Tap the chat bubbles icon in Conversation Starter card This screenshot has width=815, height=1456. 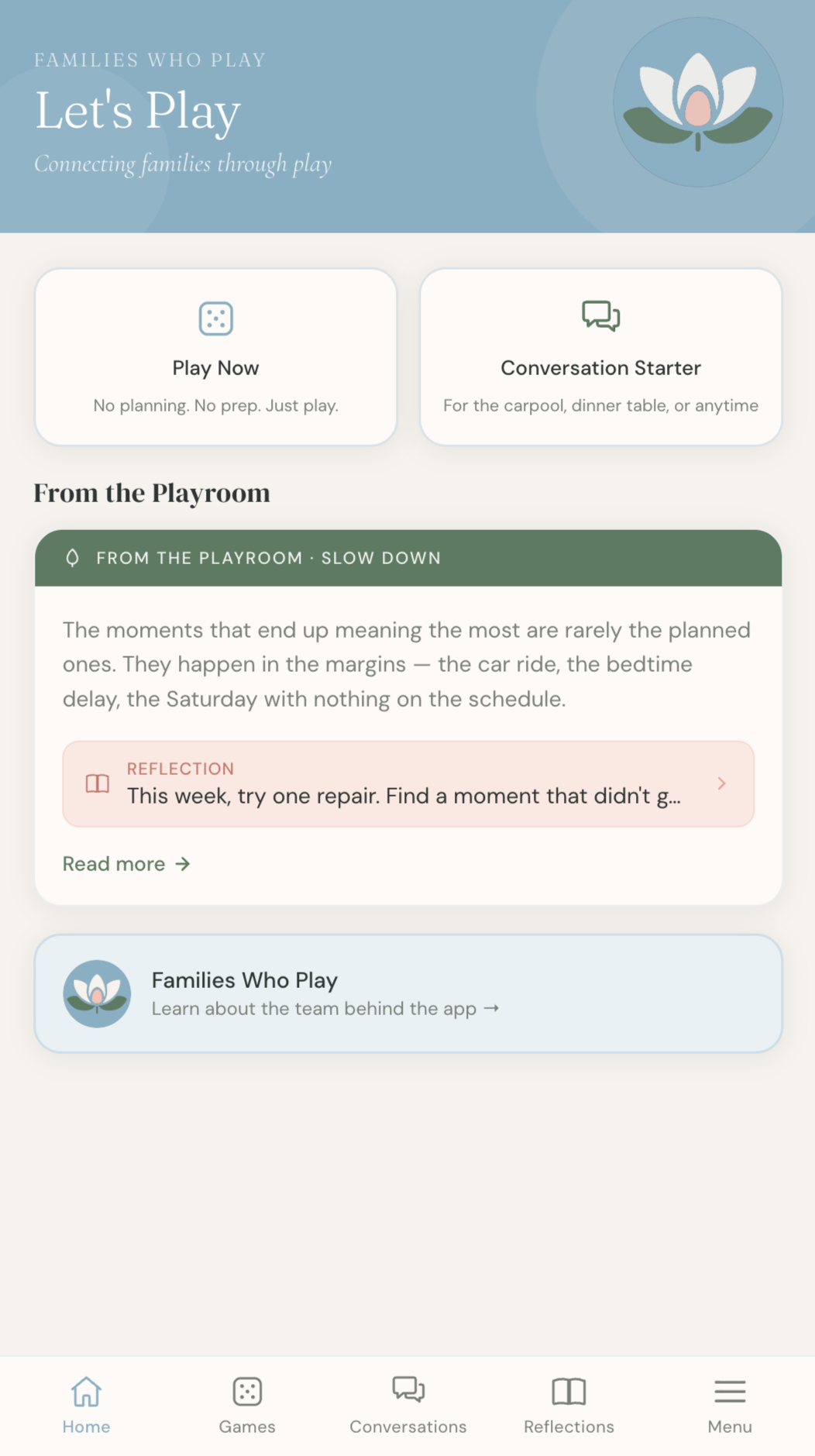[600, 316]
